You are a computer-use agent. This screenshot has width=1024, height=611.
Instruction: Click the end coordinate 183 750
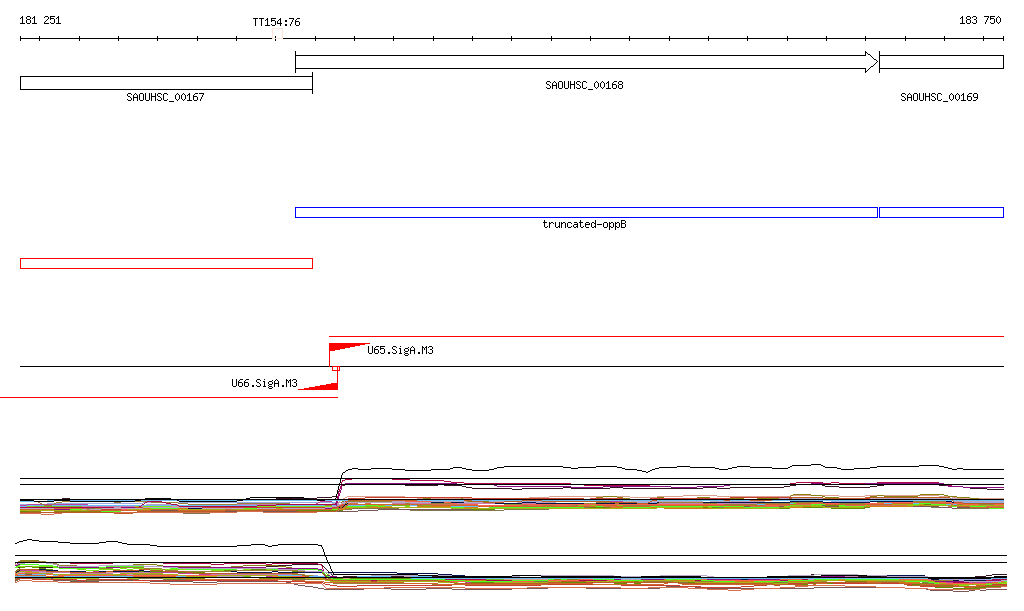point(980,20)
